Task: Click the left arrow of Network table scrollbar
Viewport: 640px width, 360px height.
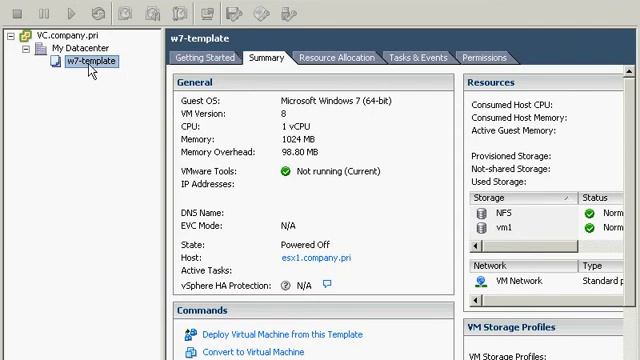Action: (476, 301)
